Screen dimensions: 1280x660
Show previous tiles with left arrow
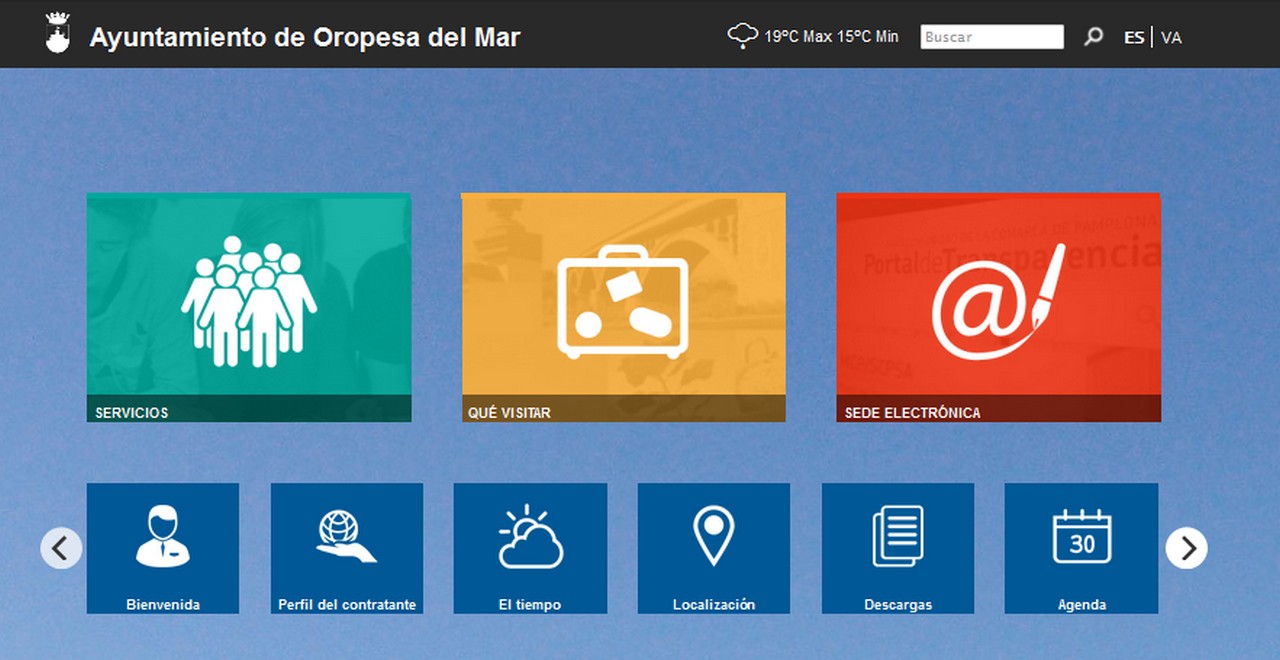coord(61,548)
